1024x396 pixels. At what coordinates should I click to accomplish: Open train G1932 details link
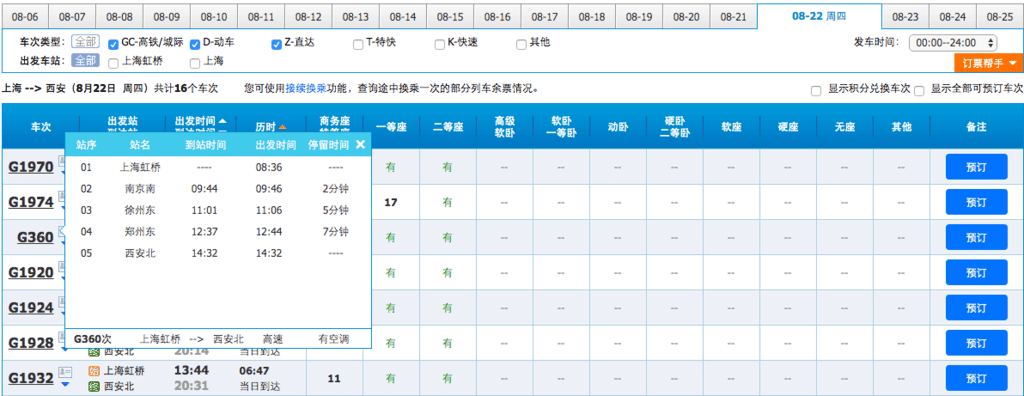tap(31, 378)
